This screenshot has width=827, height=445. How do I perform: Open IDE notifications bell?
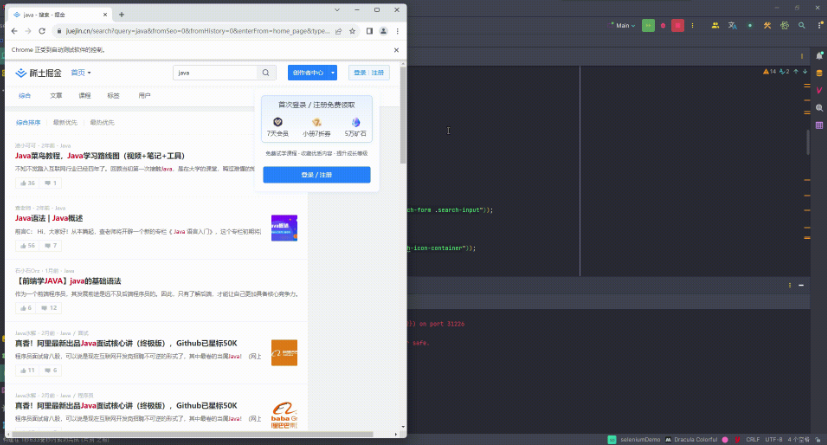[x=819, y=56]
